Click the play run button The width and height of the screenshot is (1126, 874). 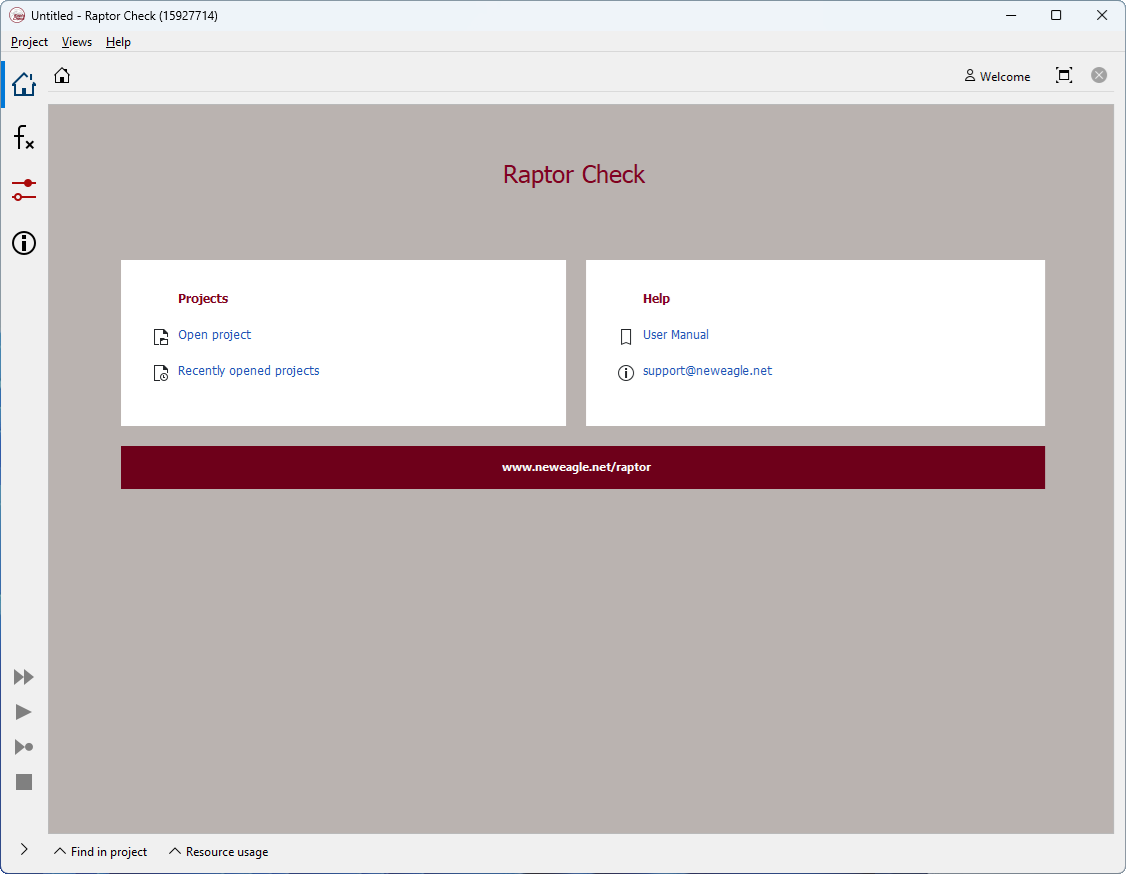tap(24, 712)
